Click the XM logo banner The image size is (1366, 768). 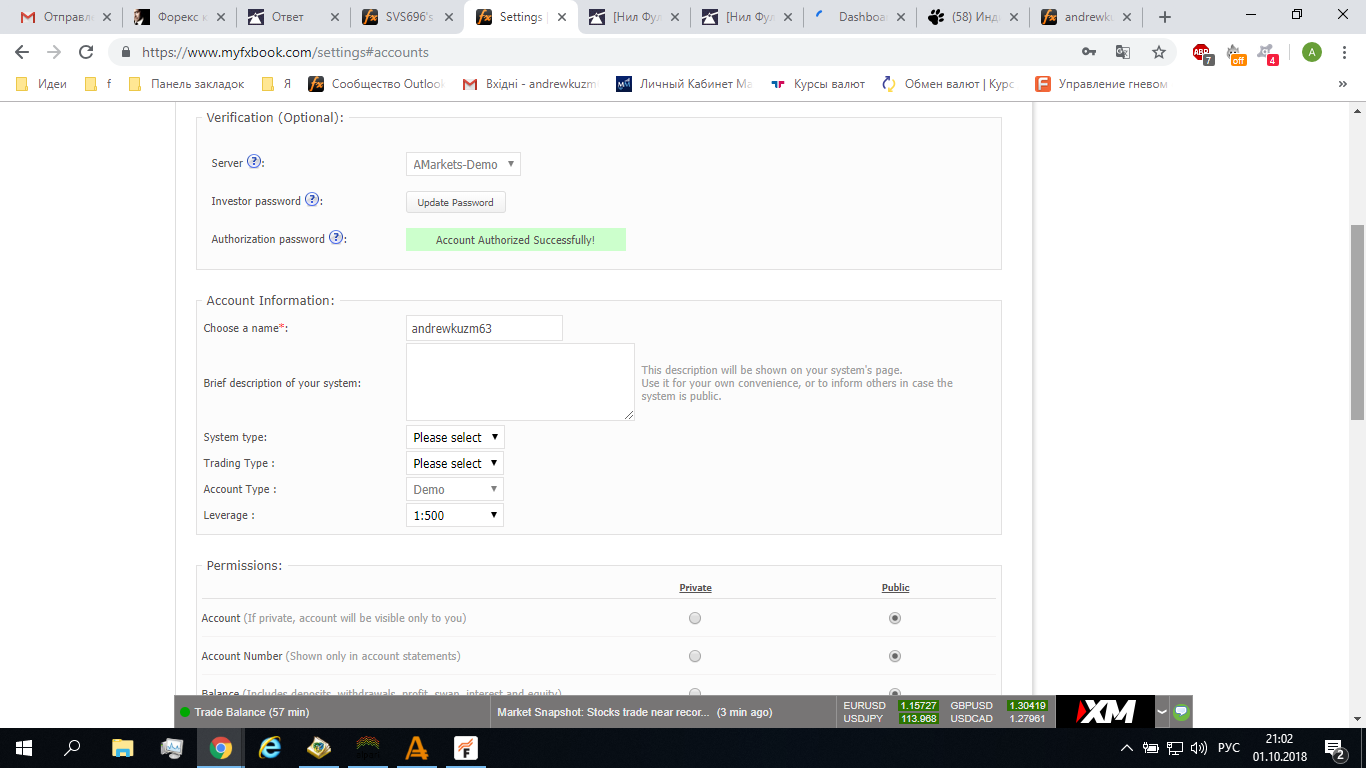tap(1105, 711)
